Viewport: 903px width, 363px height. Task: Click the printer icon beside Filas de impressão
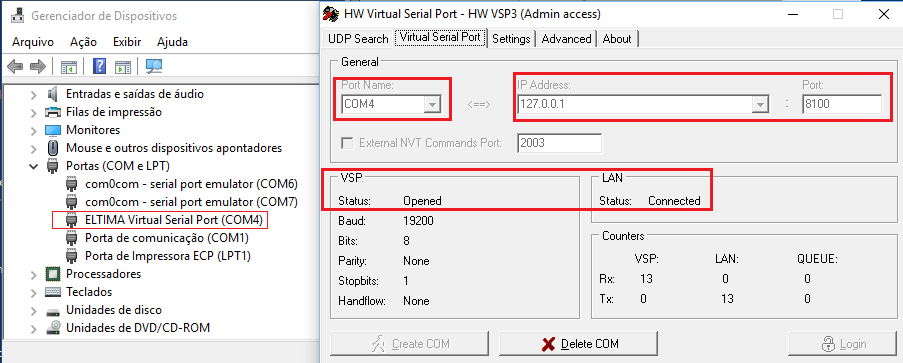click(x=52, y=112)
